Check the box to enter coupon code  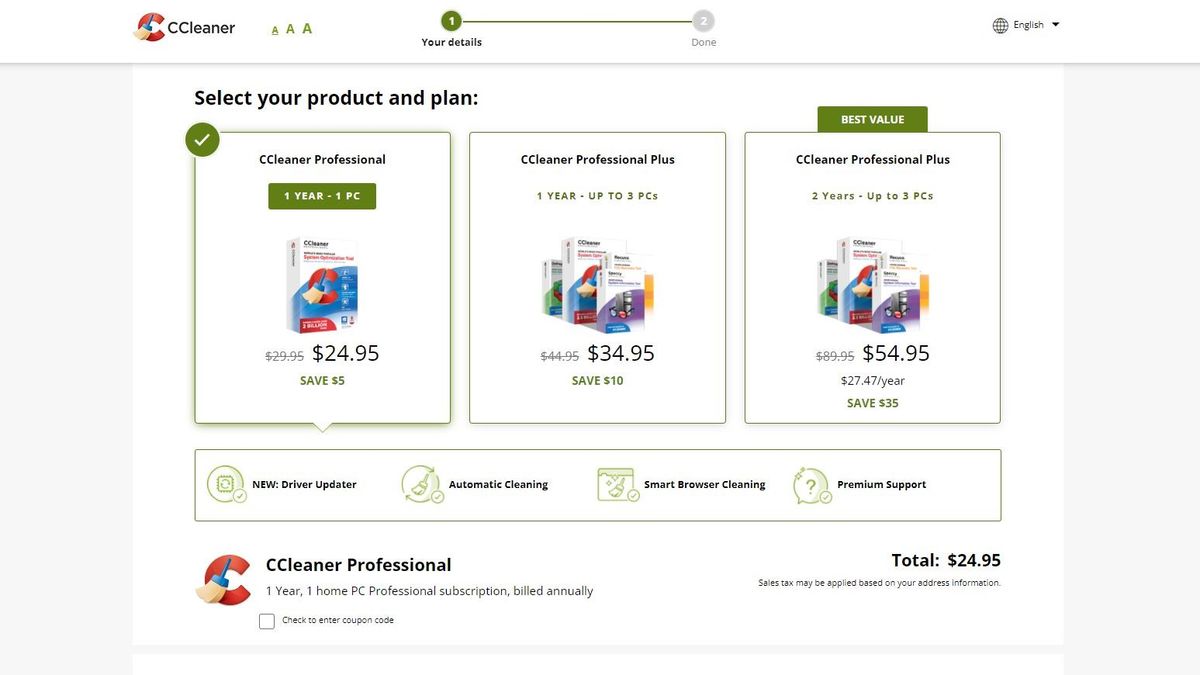[267, 620]
